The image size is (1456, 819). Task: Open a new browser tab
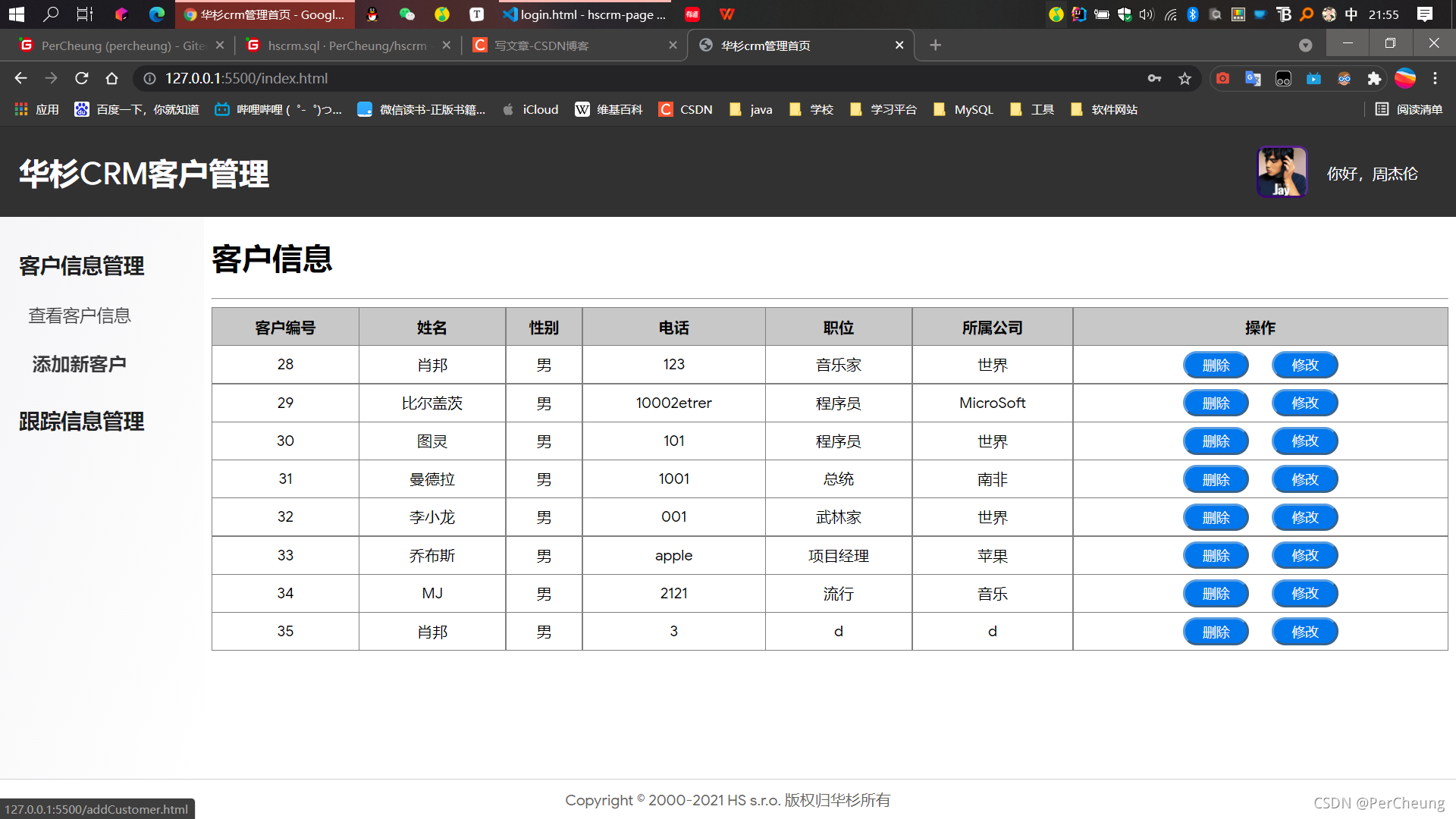[935, 45]
